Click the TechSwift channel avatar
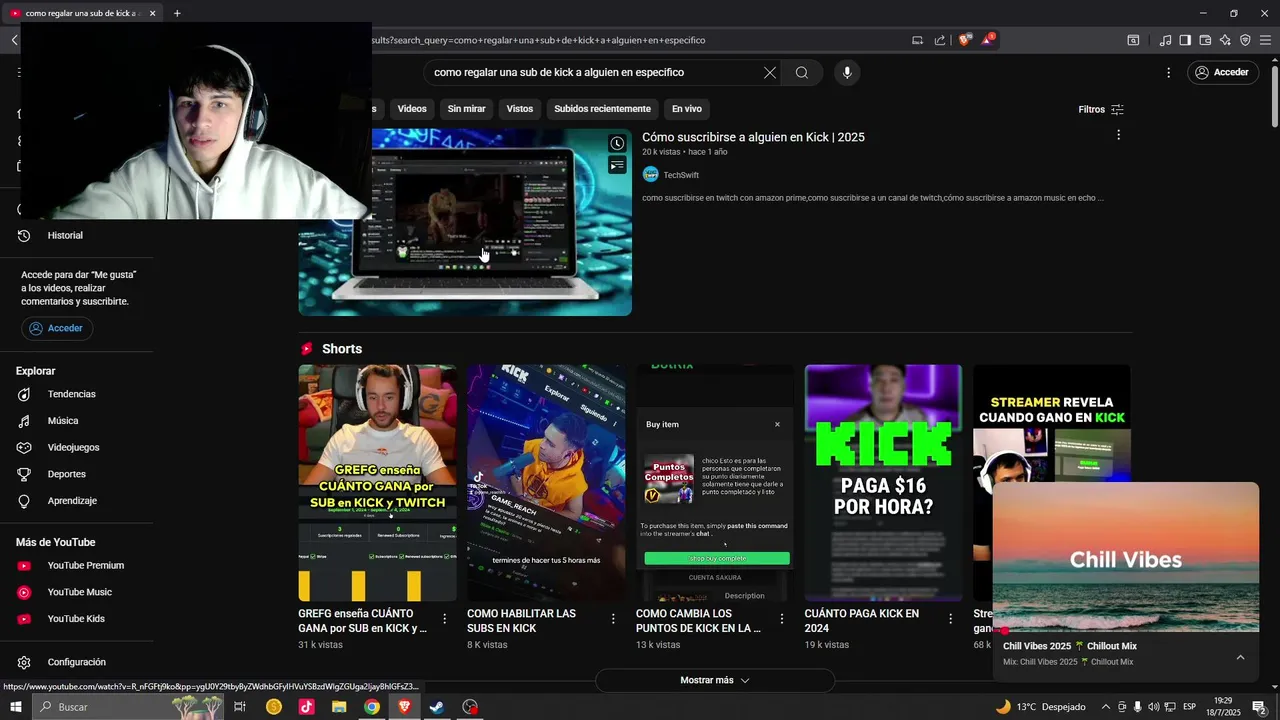 pyautogui.click(x=651, y=175)
